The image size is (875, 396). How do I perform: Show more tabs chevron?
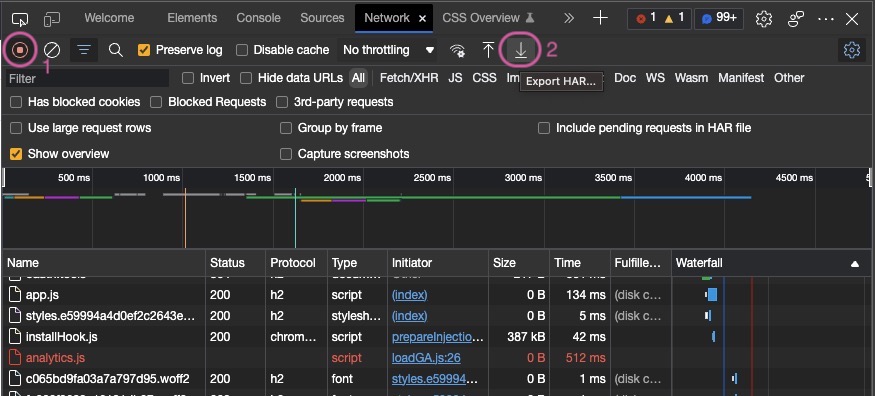point(569,18)
